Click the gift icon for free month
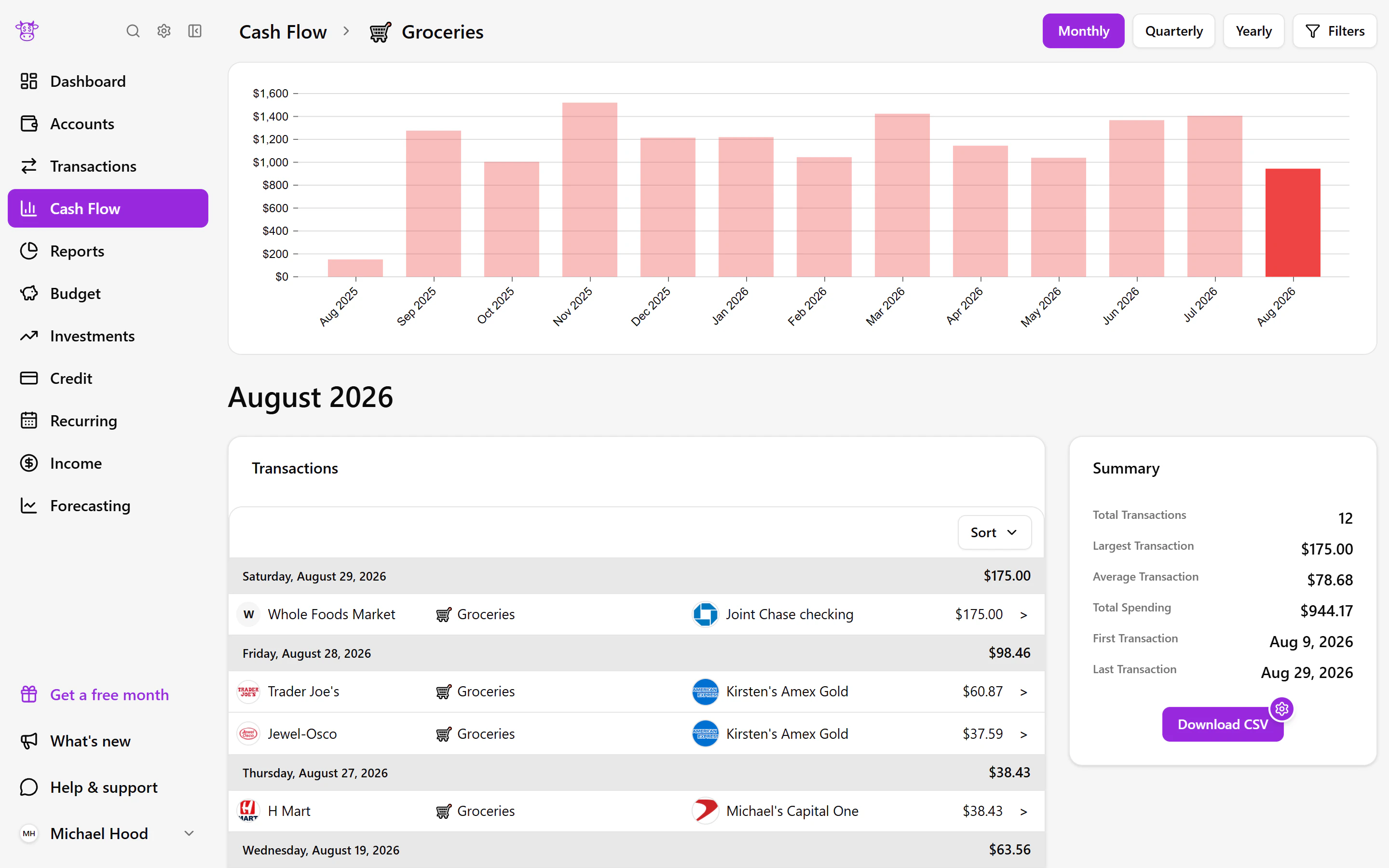This screenshot has width=1389, height=868. click(x=29, y=694)
